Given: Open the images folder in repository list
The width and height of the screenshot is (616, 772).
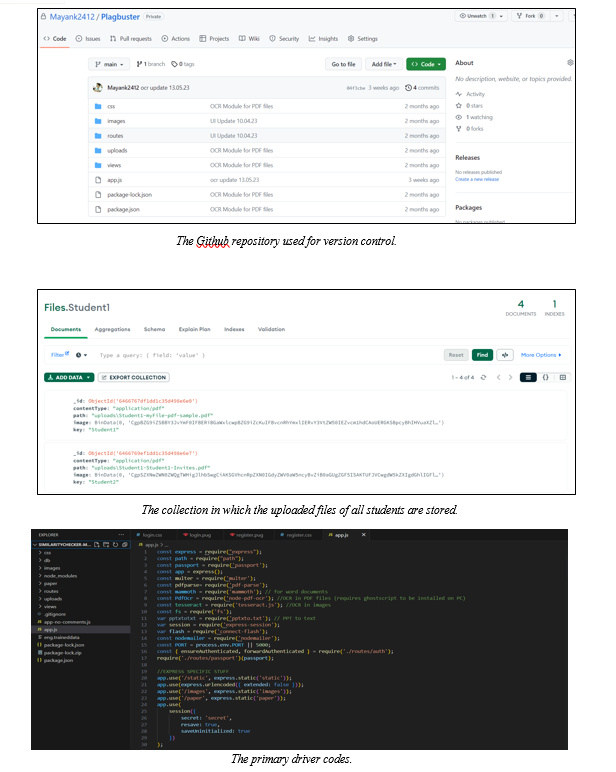Looking at the screenshot, I should (x=116, y=121).
